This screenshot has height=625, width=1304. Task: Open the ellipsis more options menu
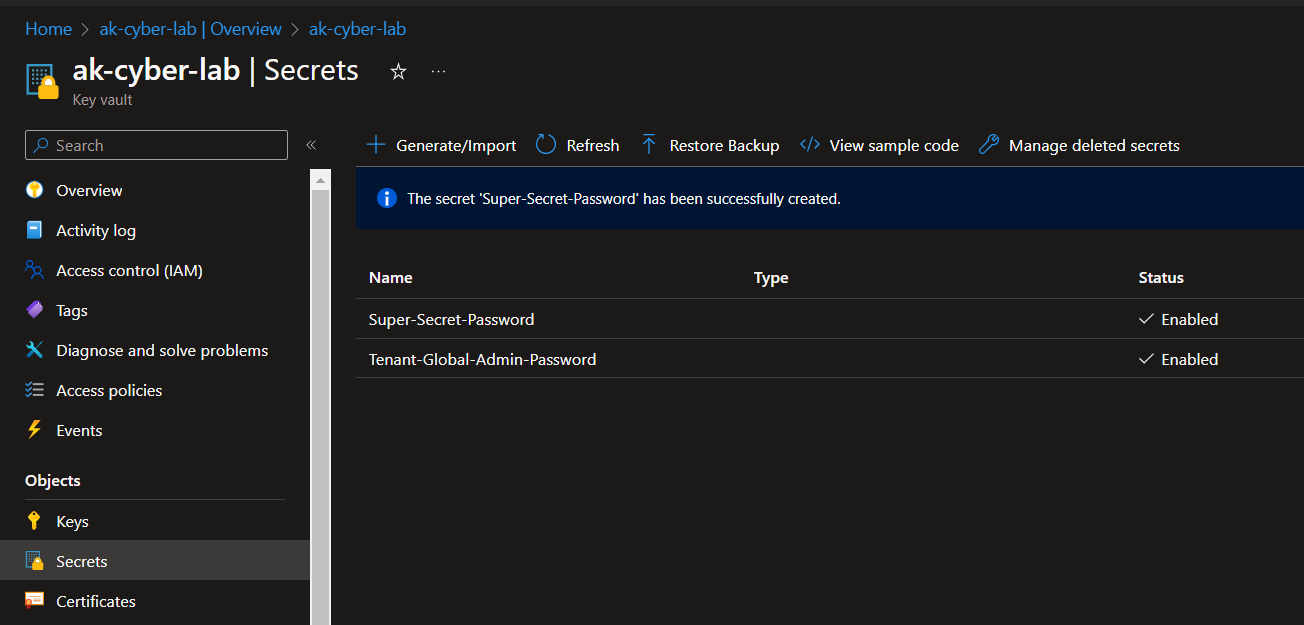tap(438, 72)
